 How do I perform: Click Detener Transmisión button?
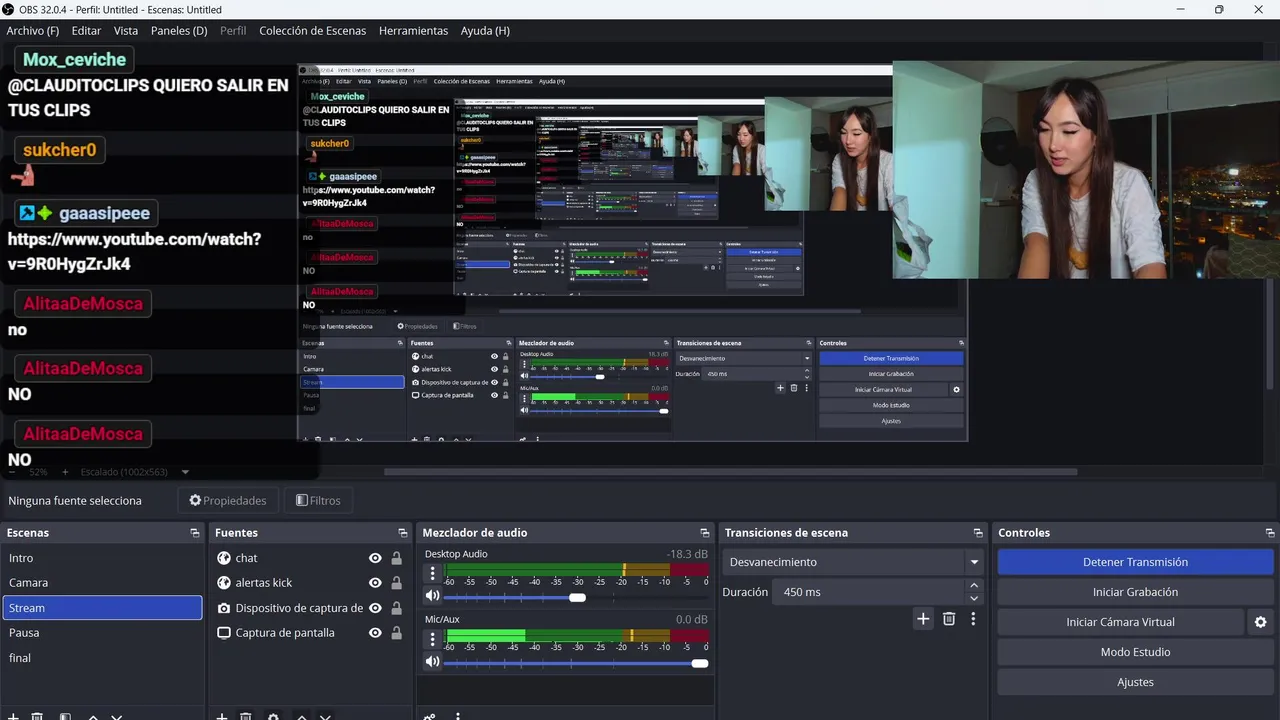pos(1135,562)
